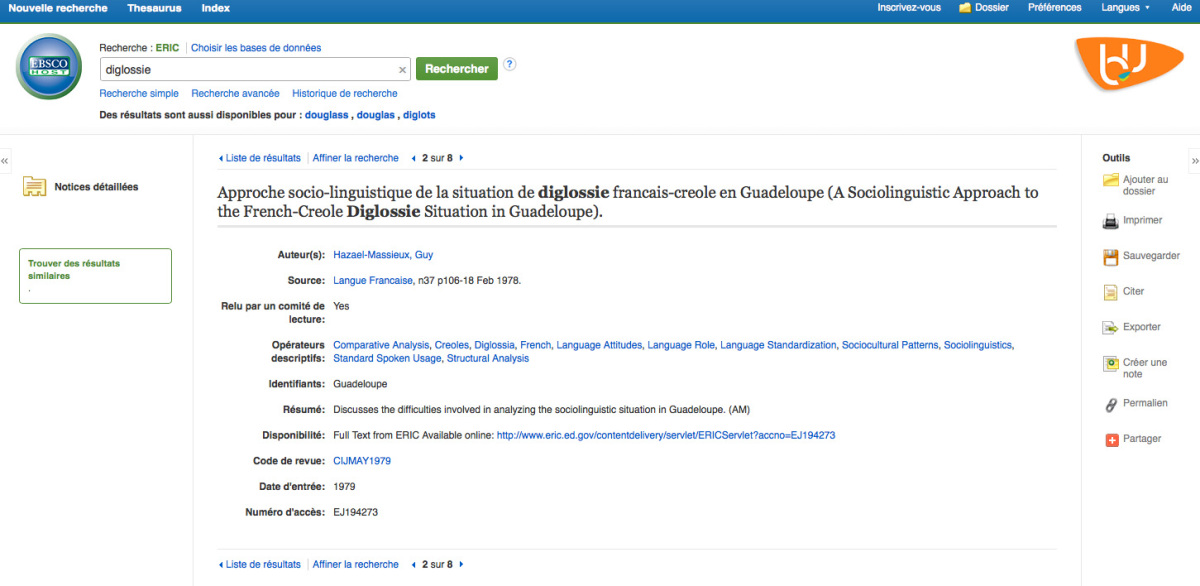Collapse the left sidebar with double chevron

5,161
